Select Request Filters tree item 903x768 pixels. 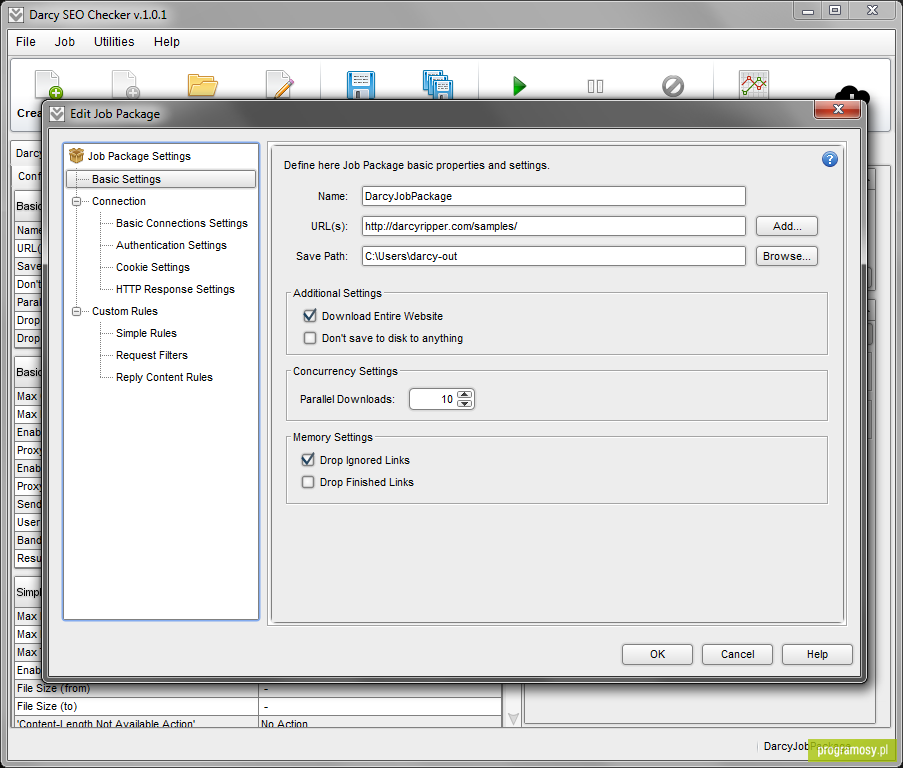[151, 355]
